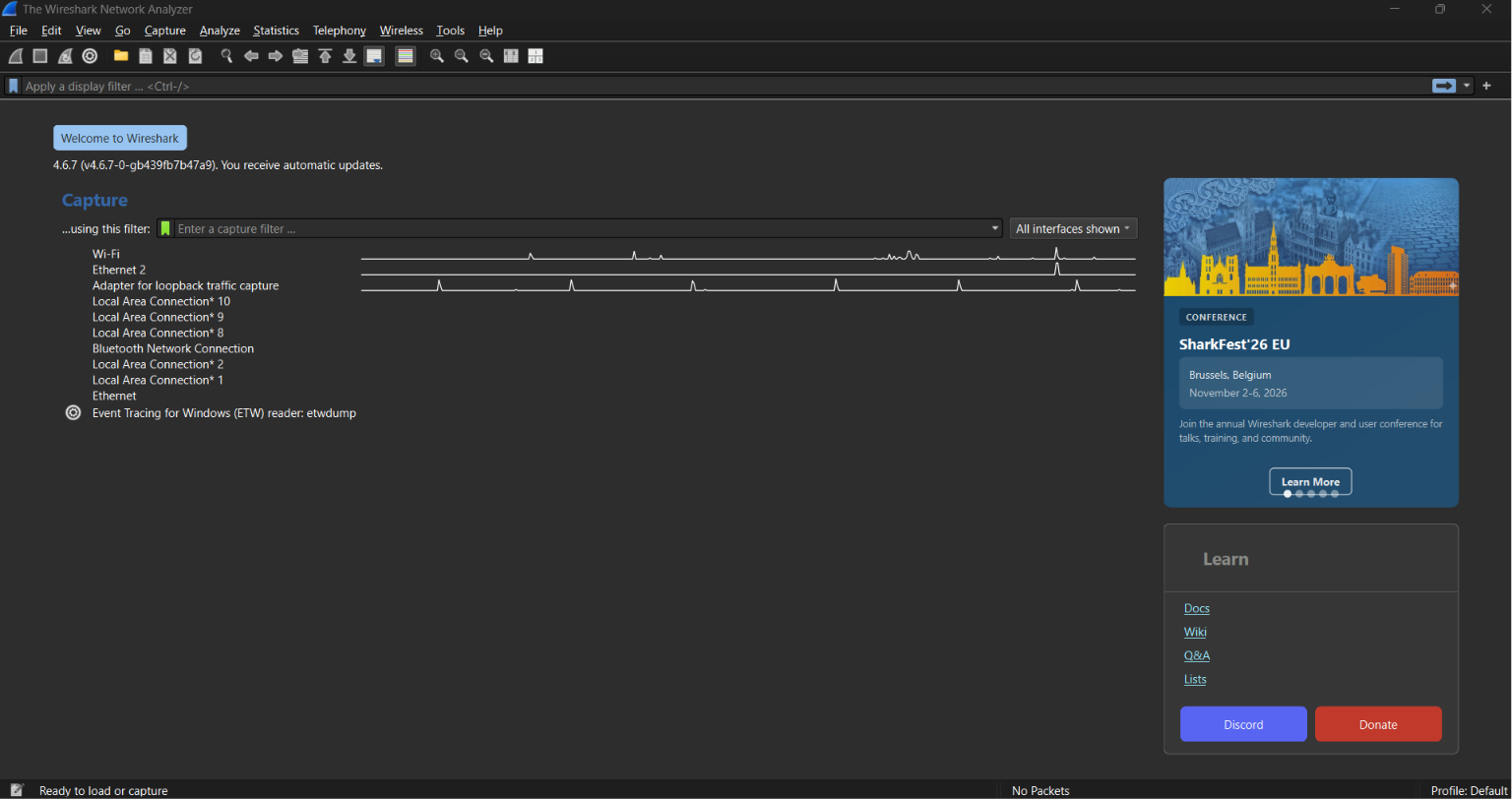Click capture file properties status icon
1512x799 pixels.
(17, 790)
